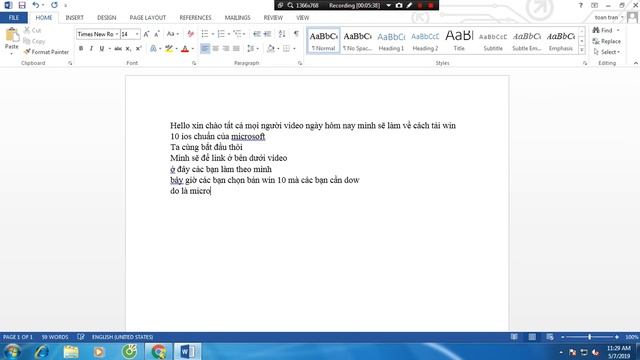Increase paragraph indent
This screenshot has height=360, width=640.
click(267, 34)
